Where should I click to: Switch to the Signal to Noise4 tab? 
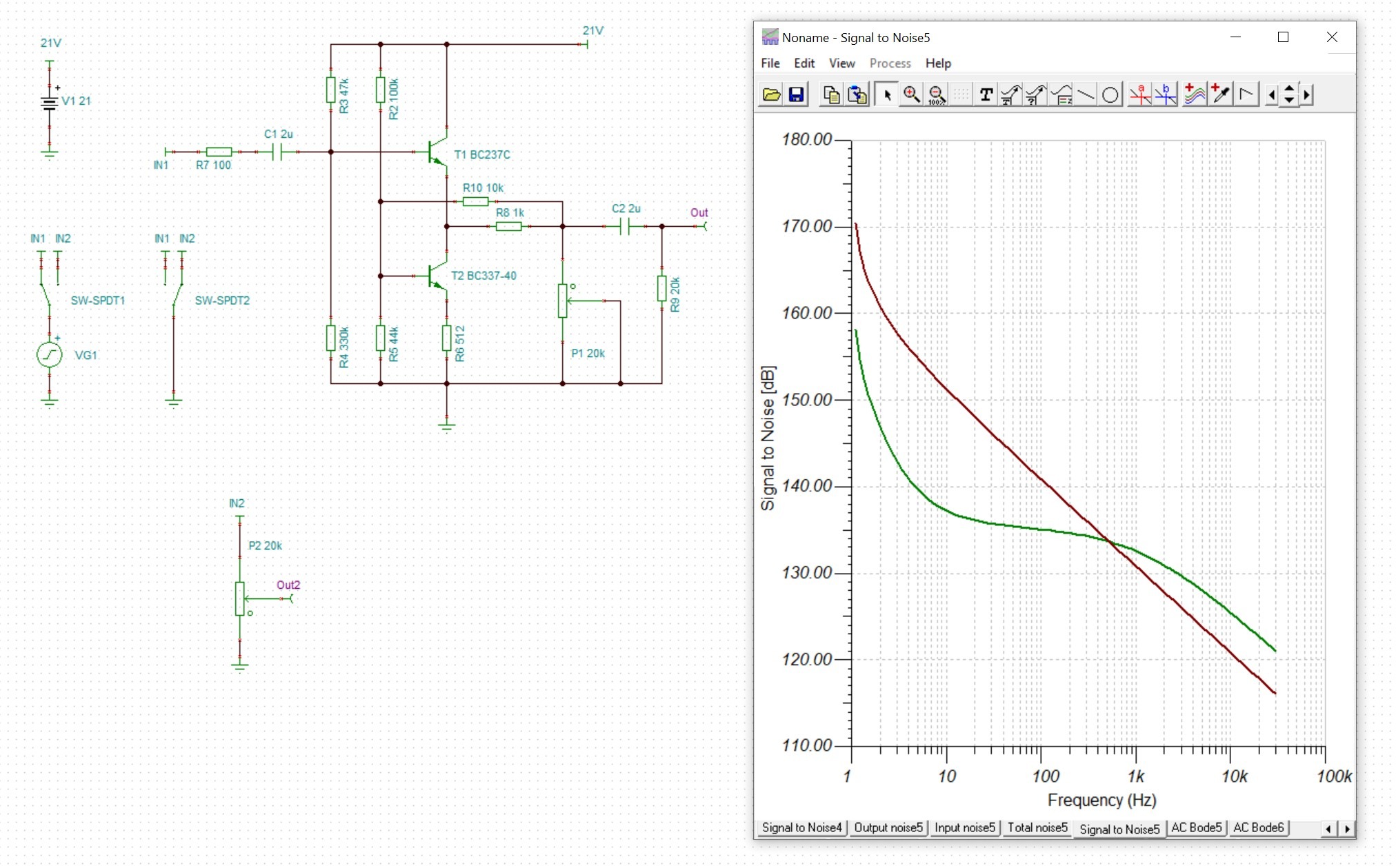(x=801, y=828)
